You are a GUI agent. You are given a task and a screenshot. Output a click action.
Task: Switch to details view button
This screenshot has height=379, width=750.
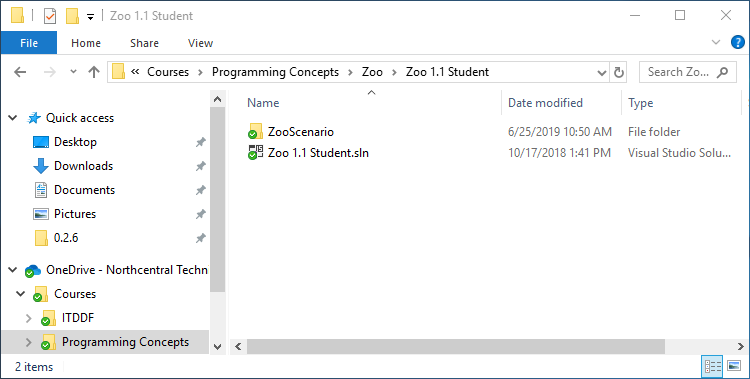click(x=713, y=367)
